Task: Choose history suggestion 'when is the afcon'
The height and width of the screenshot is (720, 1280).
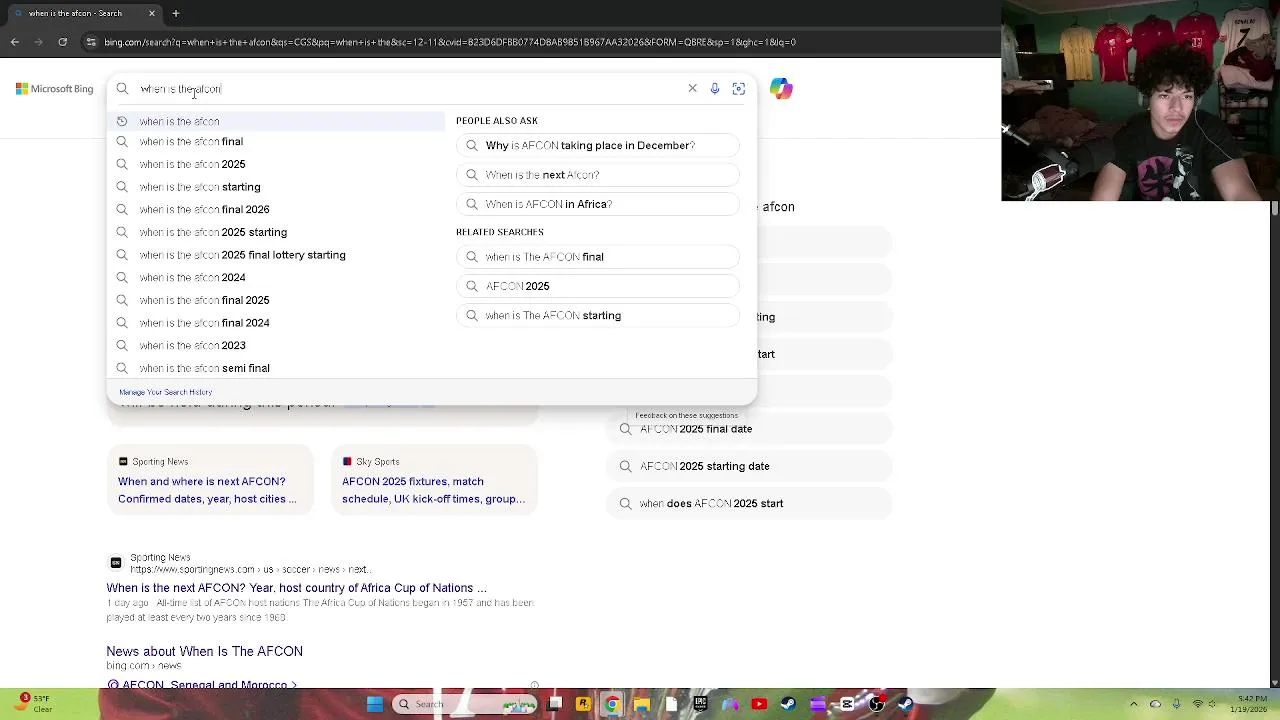Action: [276, 121]
